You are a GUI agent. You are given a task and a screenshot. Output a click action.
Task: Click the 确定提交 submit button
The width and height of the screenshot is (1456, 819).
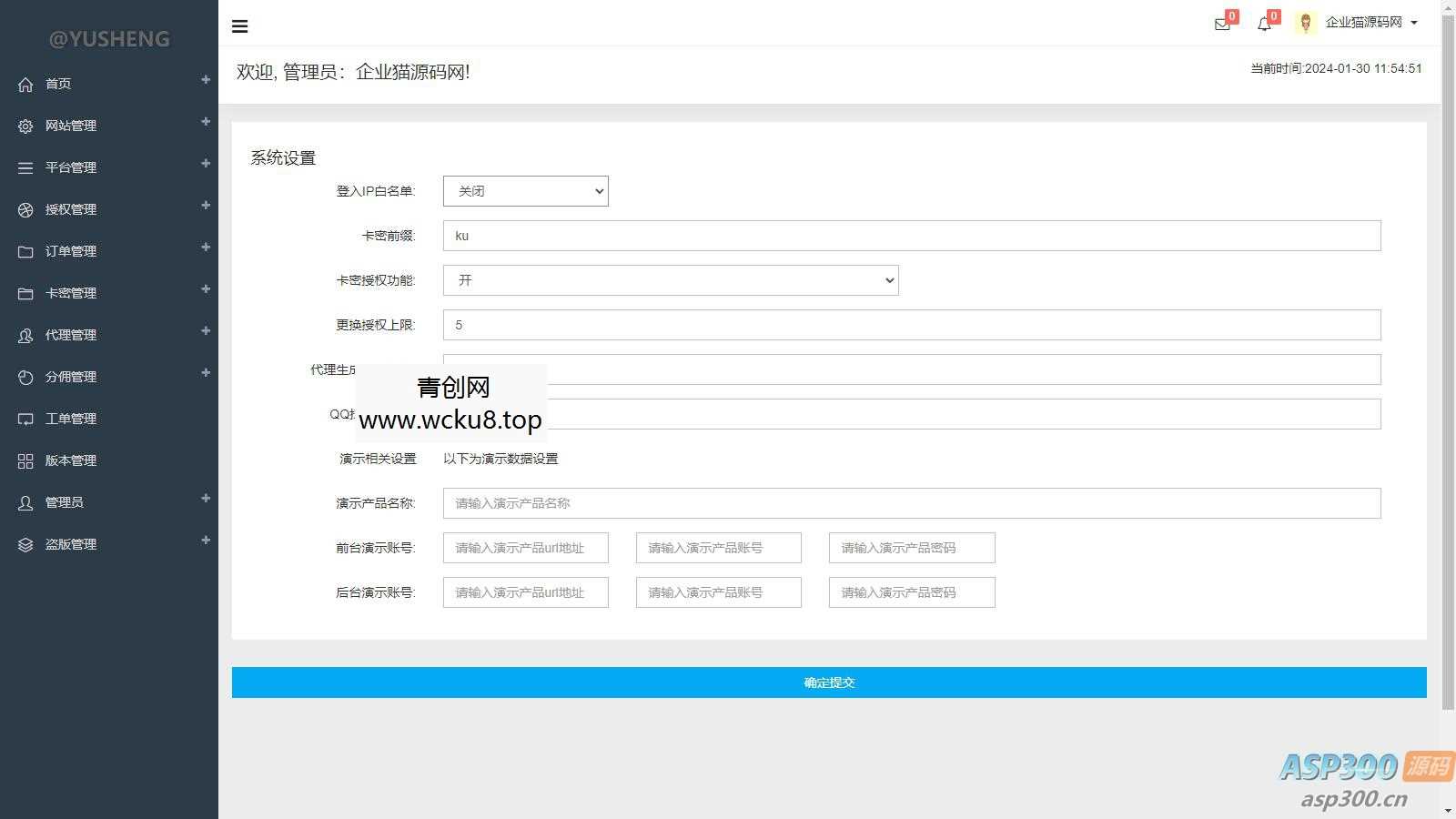(x=828, y=682)
